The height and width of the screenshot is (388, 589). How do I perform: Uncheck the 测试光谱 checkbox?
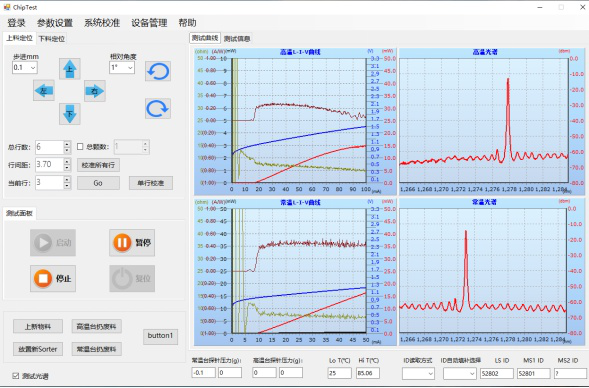click(15, 376)
